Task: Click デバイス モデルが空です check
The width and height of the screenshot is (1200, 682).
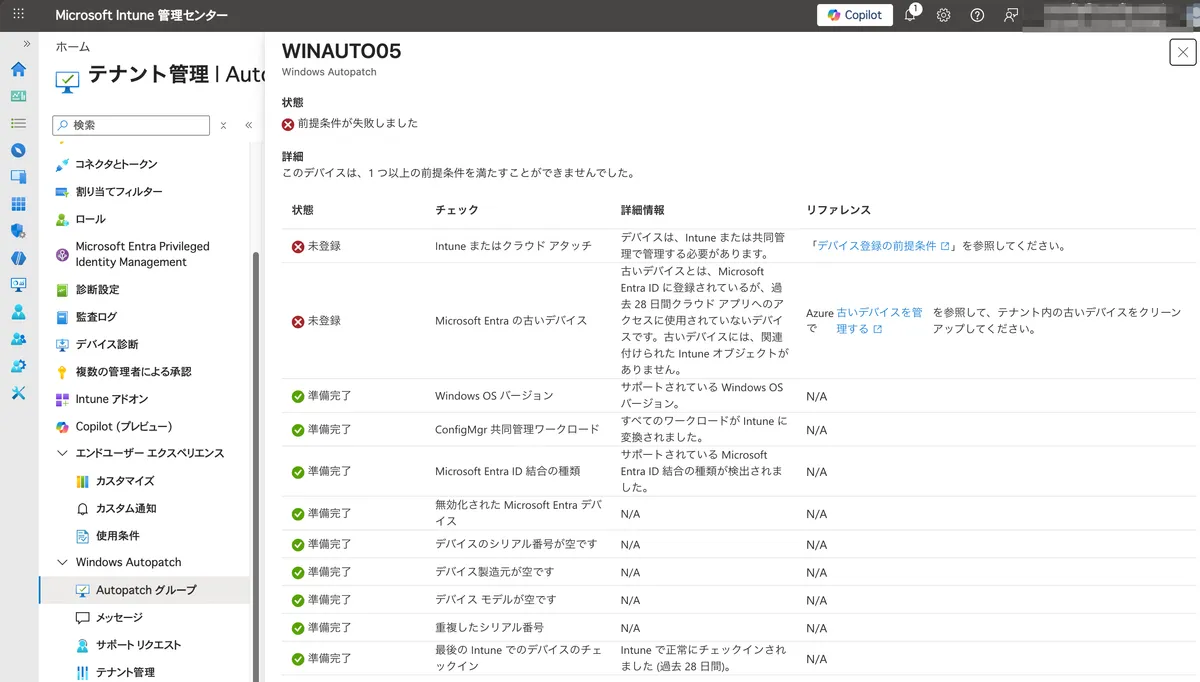Action: (496, 600)
